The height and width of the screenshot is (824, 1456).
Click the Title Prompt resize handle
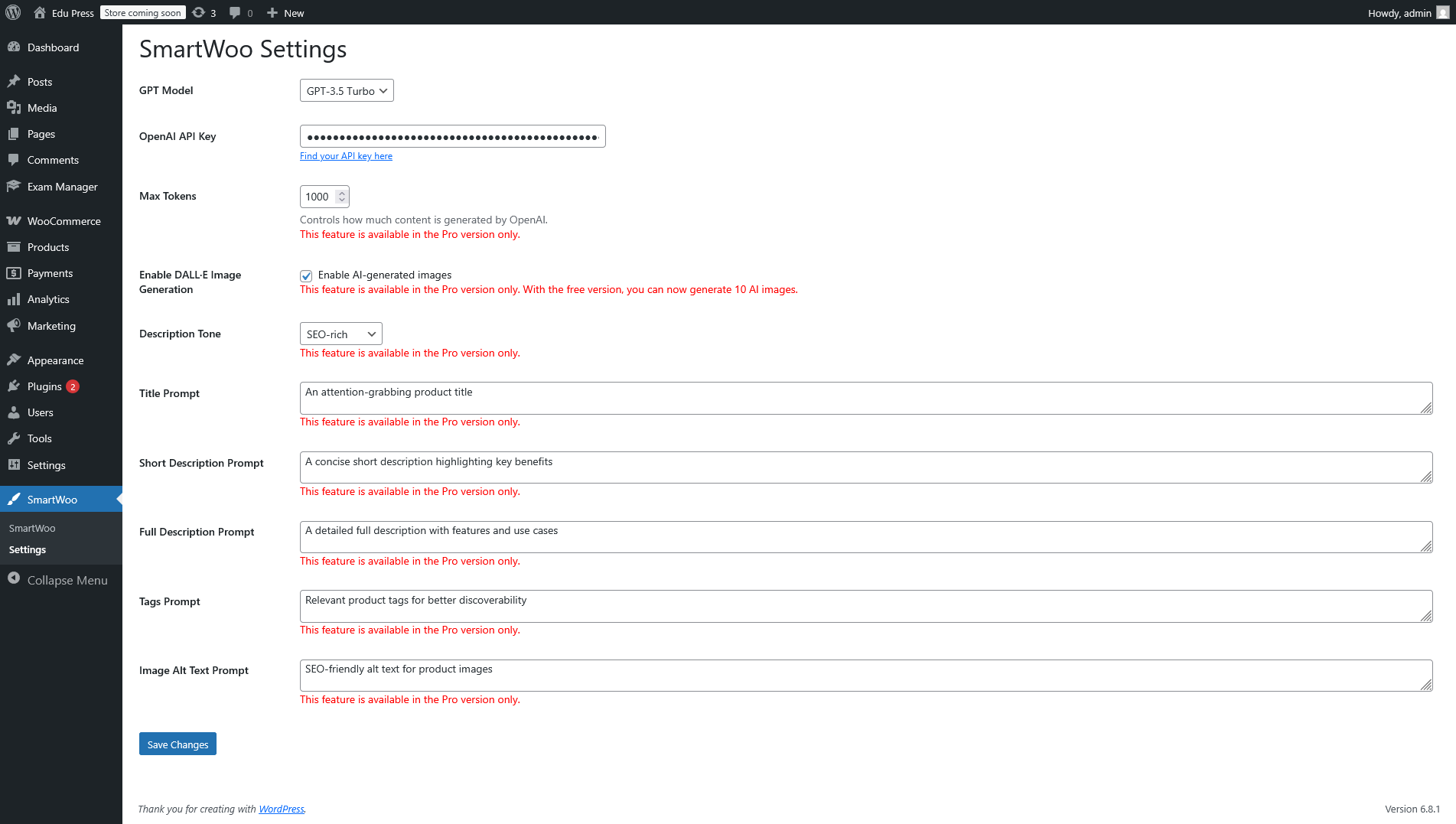click(x=1426, y=408)
